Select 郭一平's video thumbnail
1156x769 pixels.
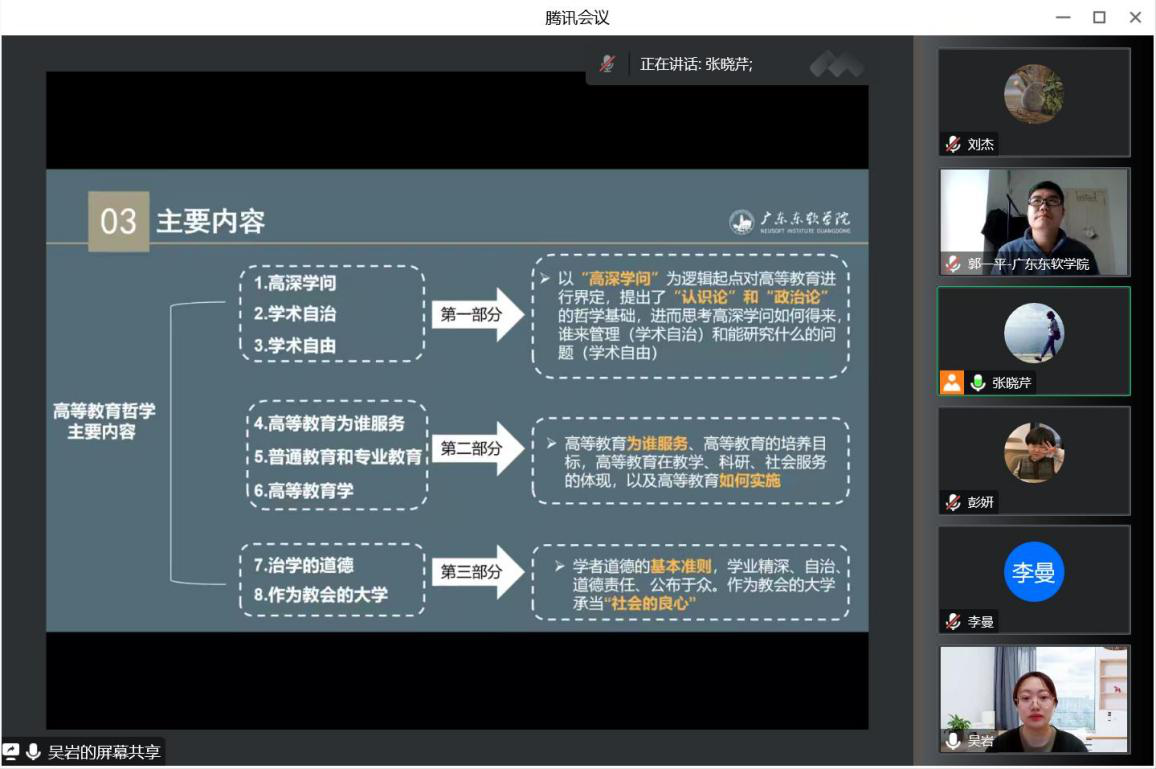click(x=1035, y=220)
